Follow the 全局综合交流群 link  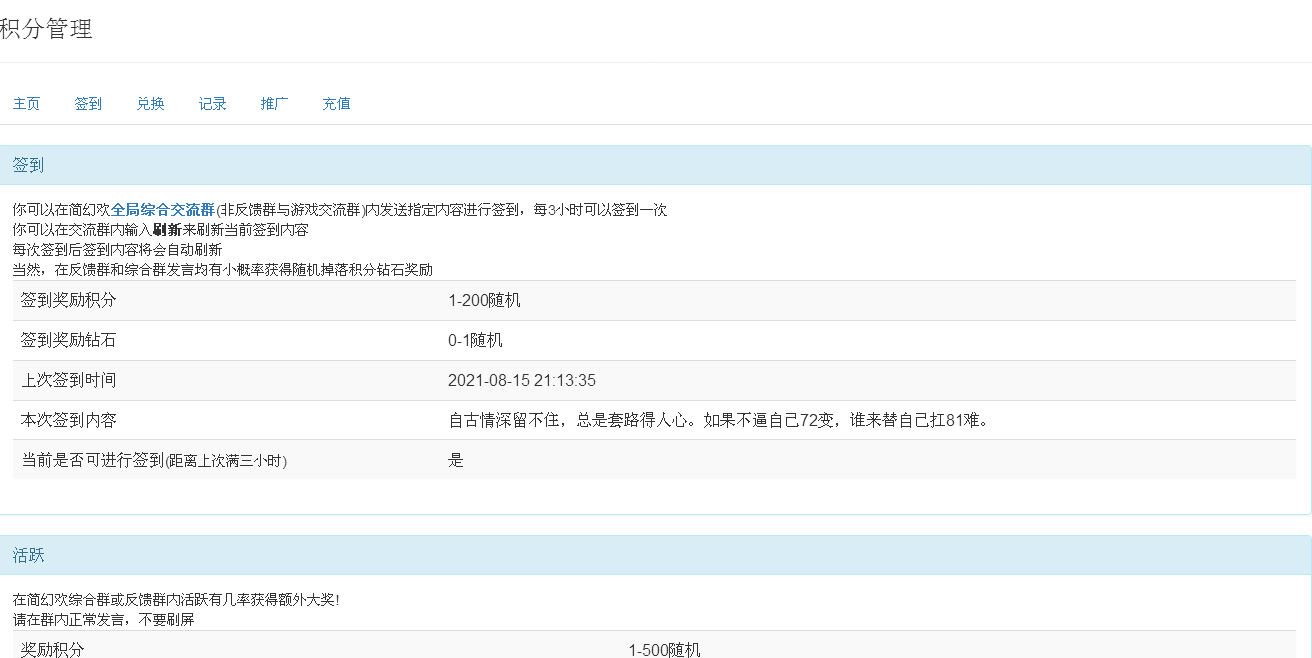click(163, 210)
